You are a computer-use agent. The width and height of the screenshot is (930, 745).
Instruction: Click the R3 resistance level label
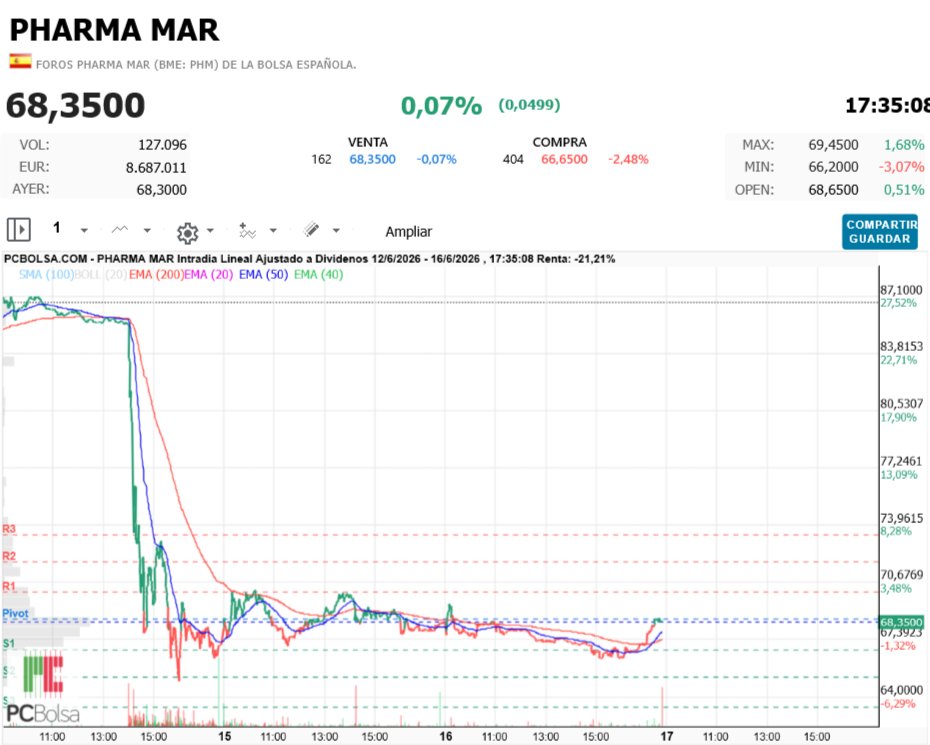[x=9, y=529]
